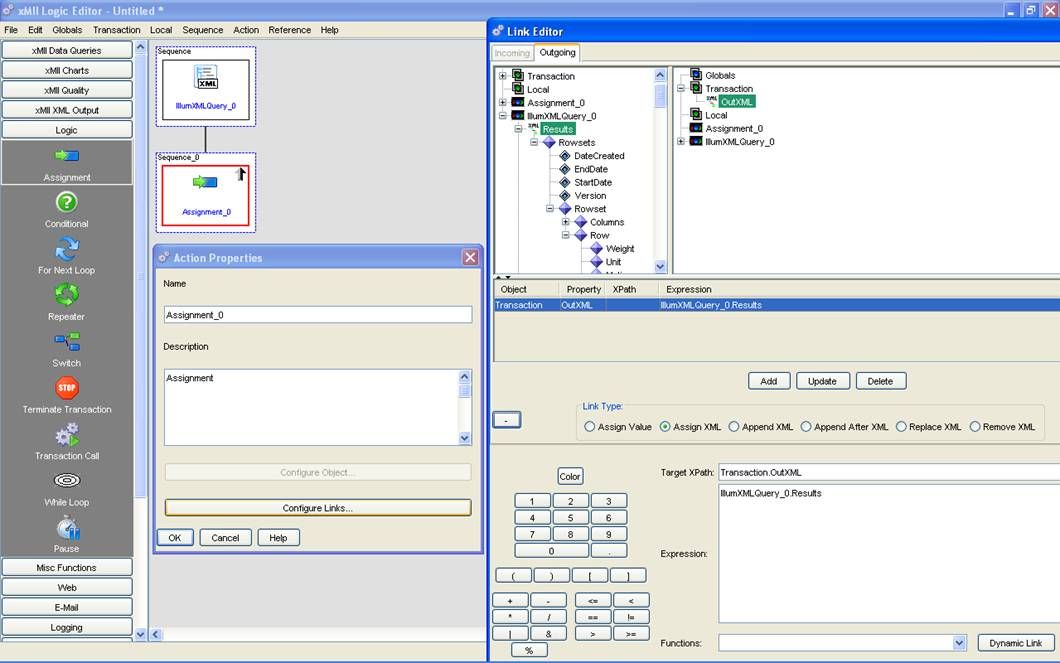Image resolution: width=1060 pixels, height=663 pixels.
Task: Click the Weight column icon under Row
Action: click(596, 249)
